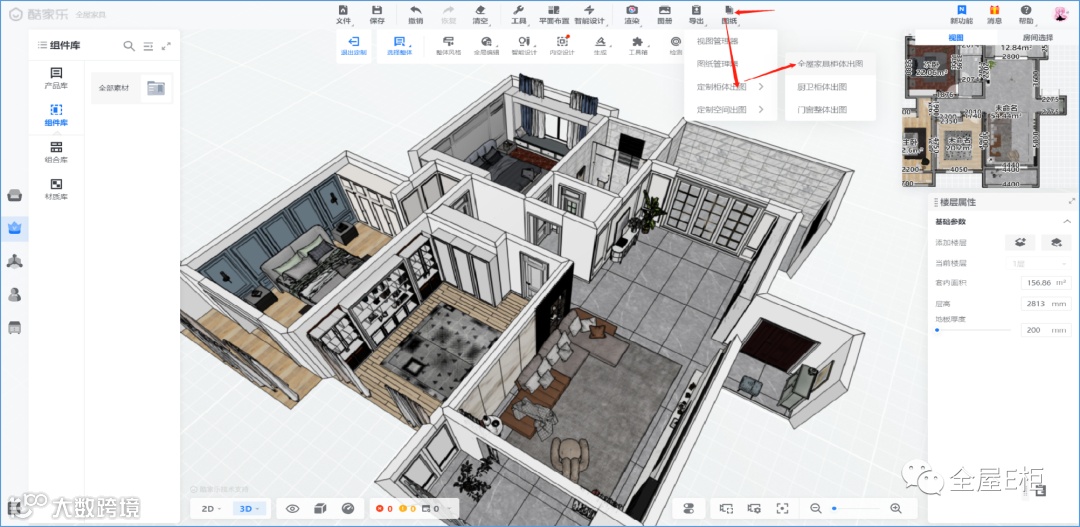
Task: Click the 地板厚度 200 mm input
Action: 1046,330
